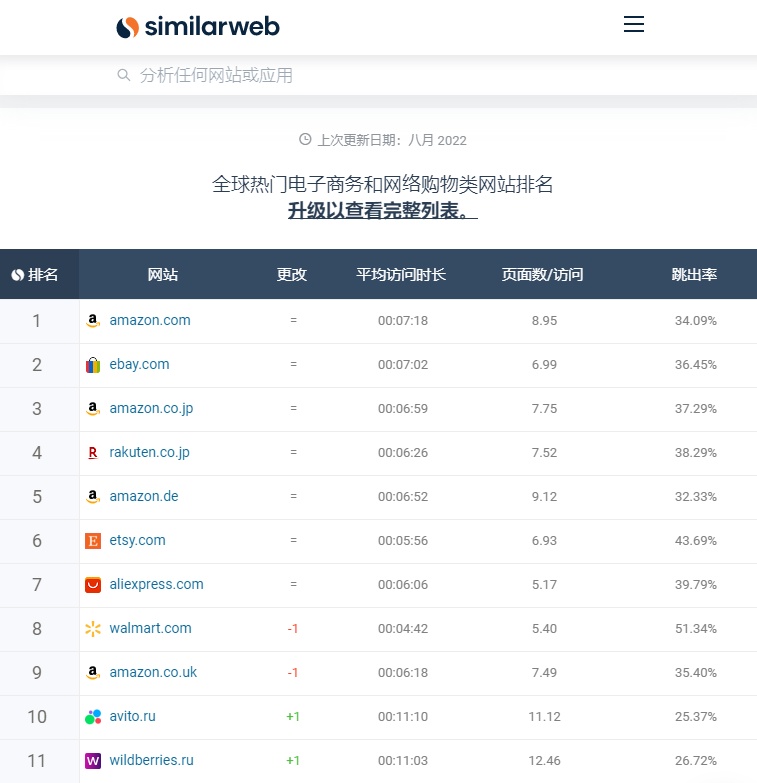Click bounce rate 51.34% for walmart.com
Screen dimensions: 757x783
click(696, 628)
